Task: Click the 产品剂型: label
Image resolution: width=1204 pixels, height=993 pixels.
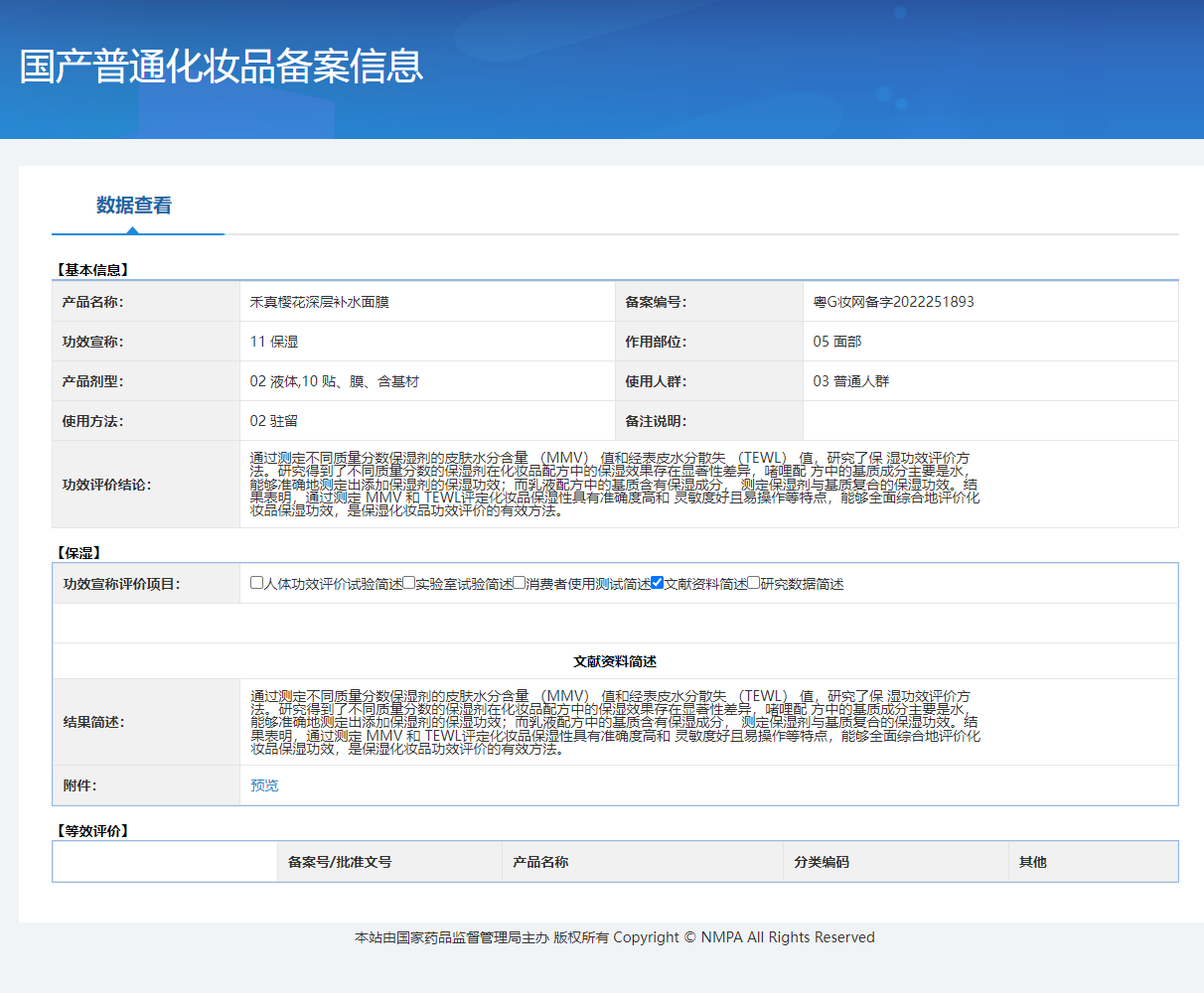Action: pos(92,381)
